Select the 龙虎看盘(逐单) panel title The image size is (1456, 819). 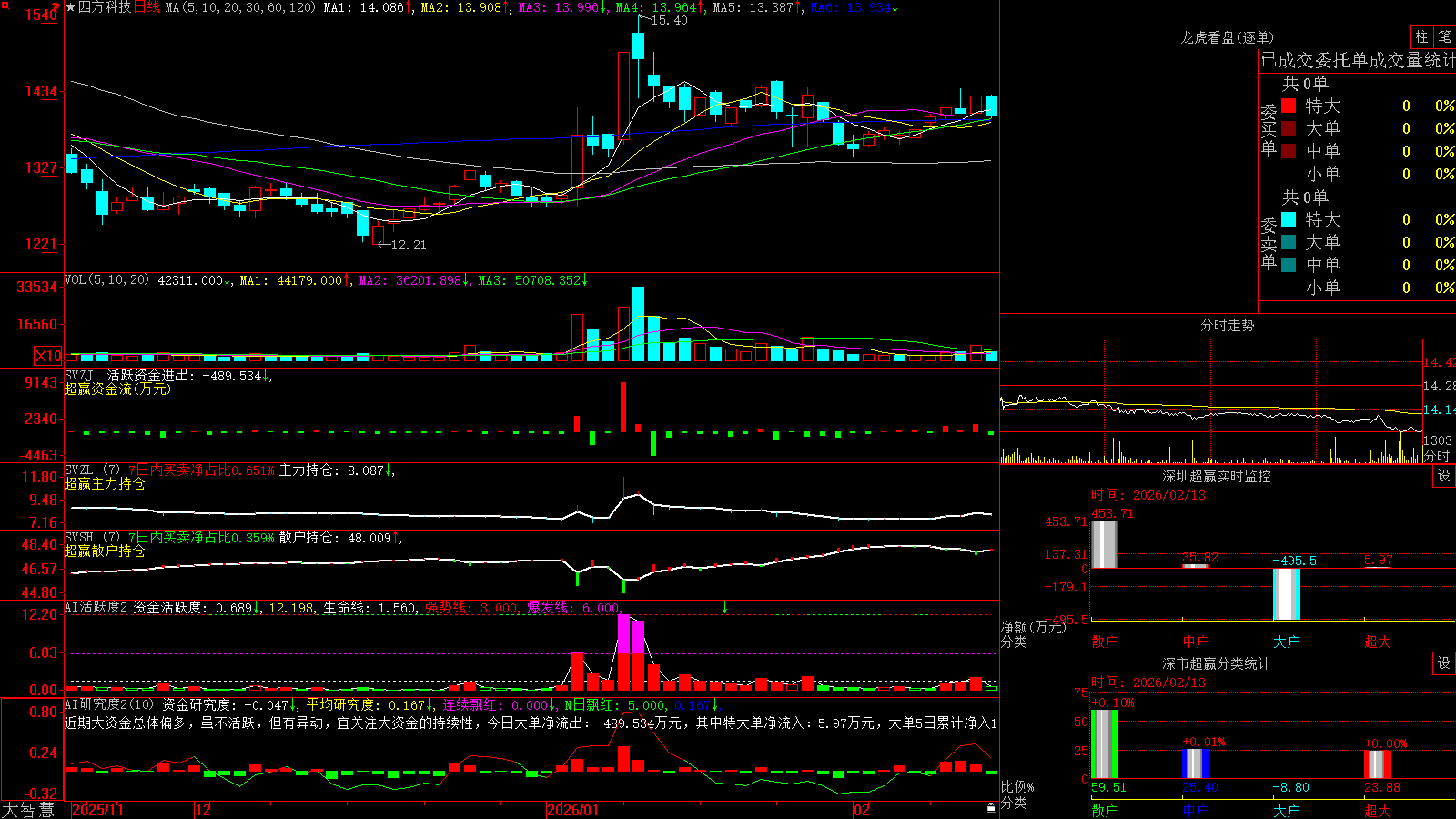pos(1227,37)
